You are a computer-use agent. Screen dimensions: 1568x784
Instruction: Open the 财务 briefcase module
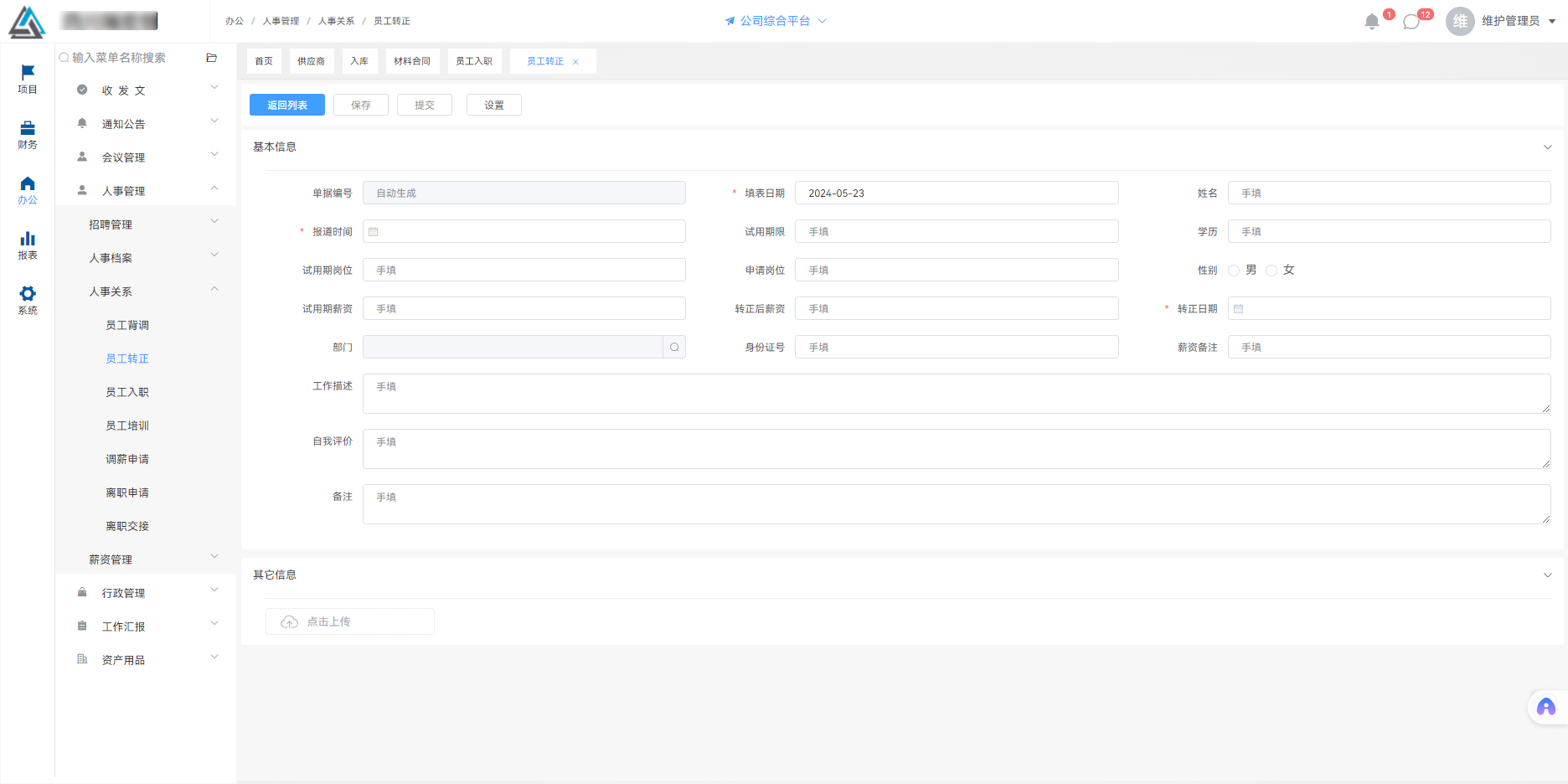click(x=28, y=134)
